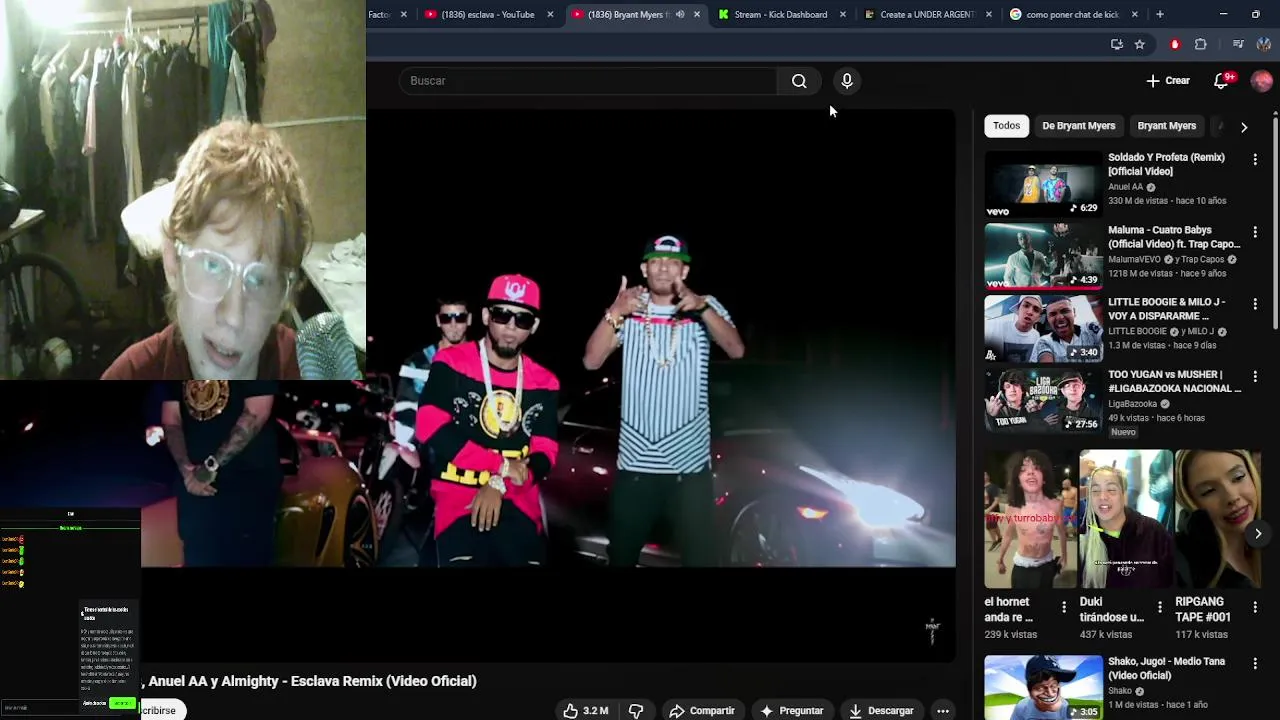
Task: Click Soldado Y Profeta (Remix) title
Action: click(x=1166, y=164)
